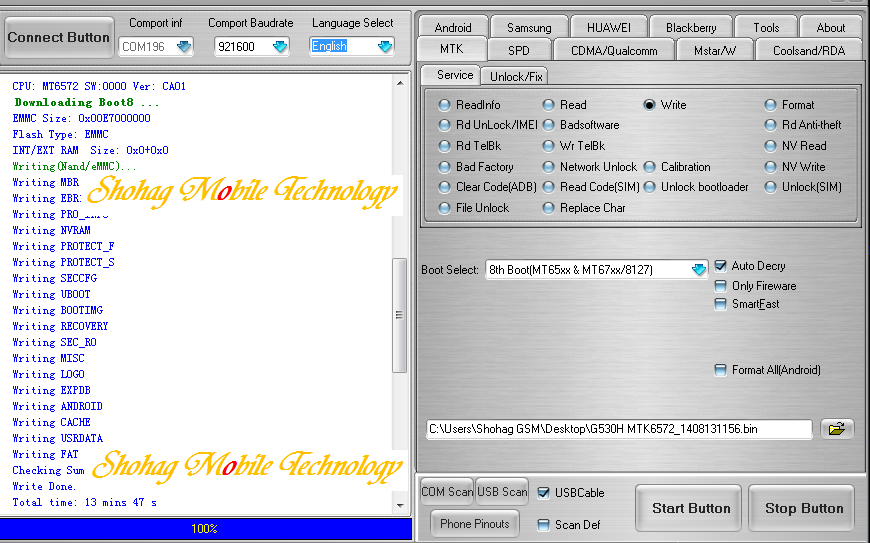Click the Stop Button
870x543 pixels.
pos(804,508)
